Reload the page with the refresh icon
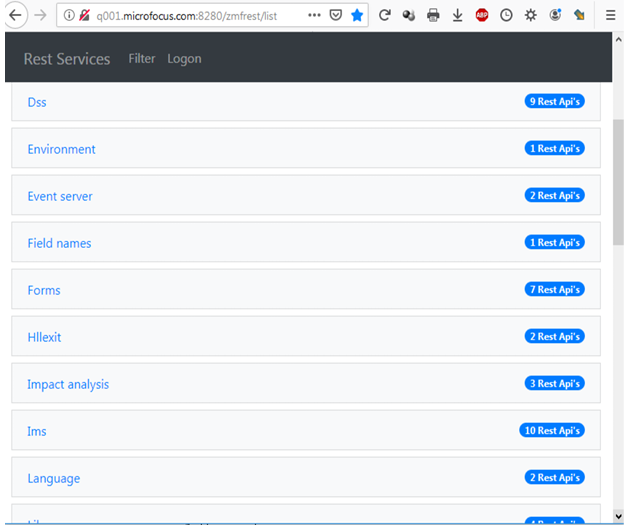629x525 pixels. click(x=384, y=15)
